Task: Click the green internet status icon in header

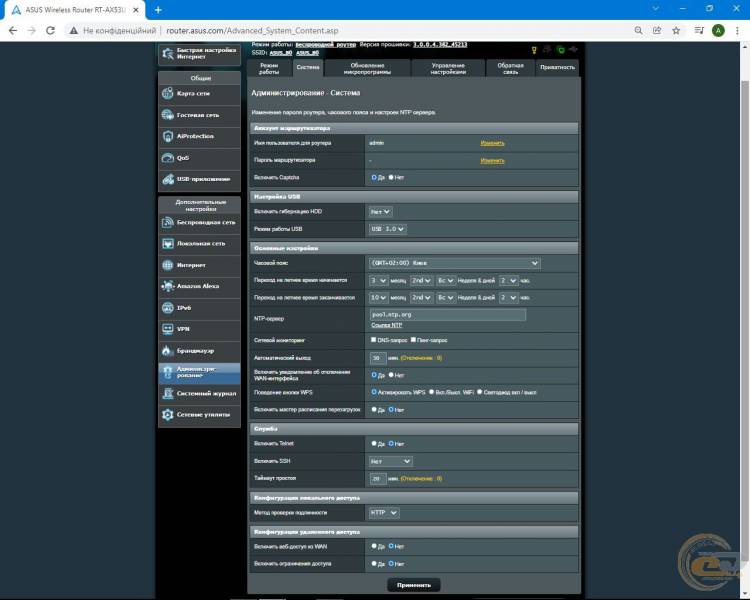Action: (561, 50)
